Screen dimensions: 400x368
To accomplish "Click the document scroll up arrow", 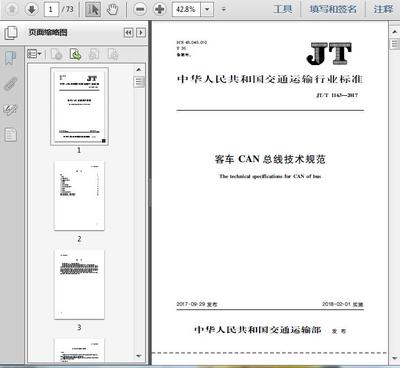I will pos(394,31).
